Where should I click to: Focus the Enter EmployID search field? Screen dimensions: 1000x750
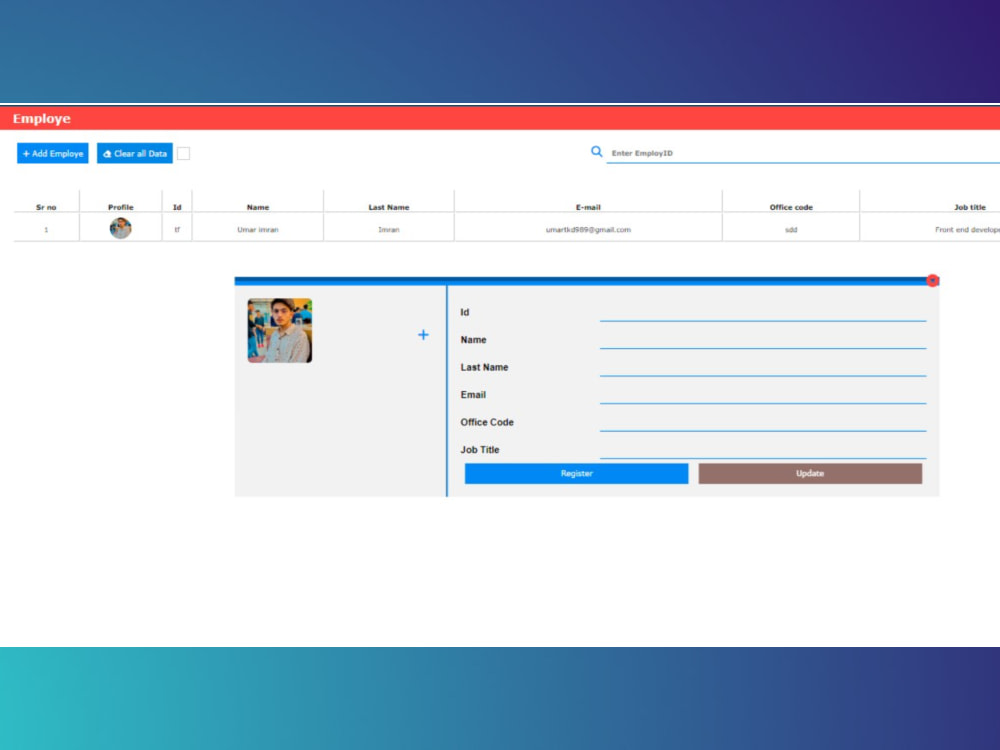point(803,153)
